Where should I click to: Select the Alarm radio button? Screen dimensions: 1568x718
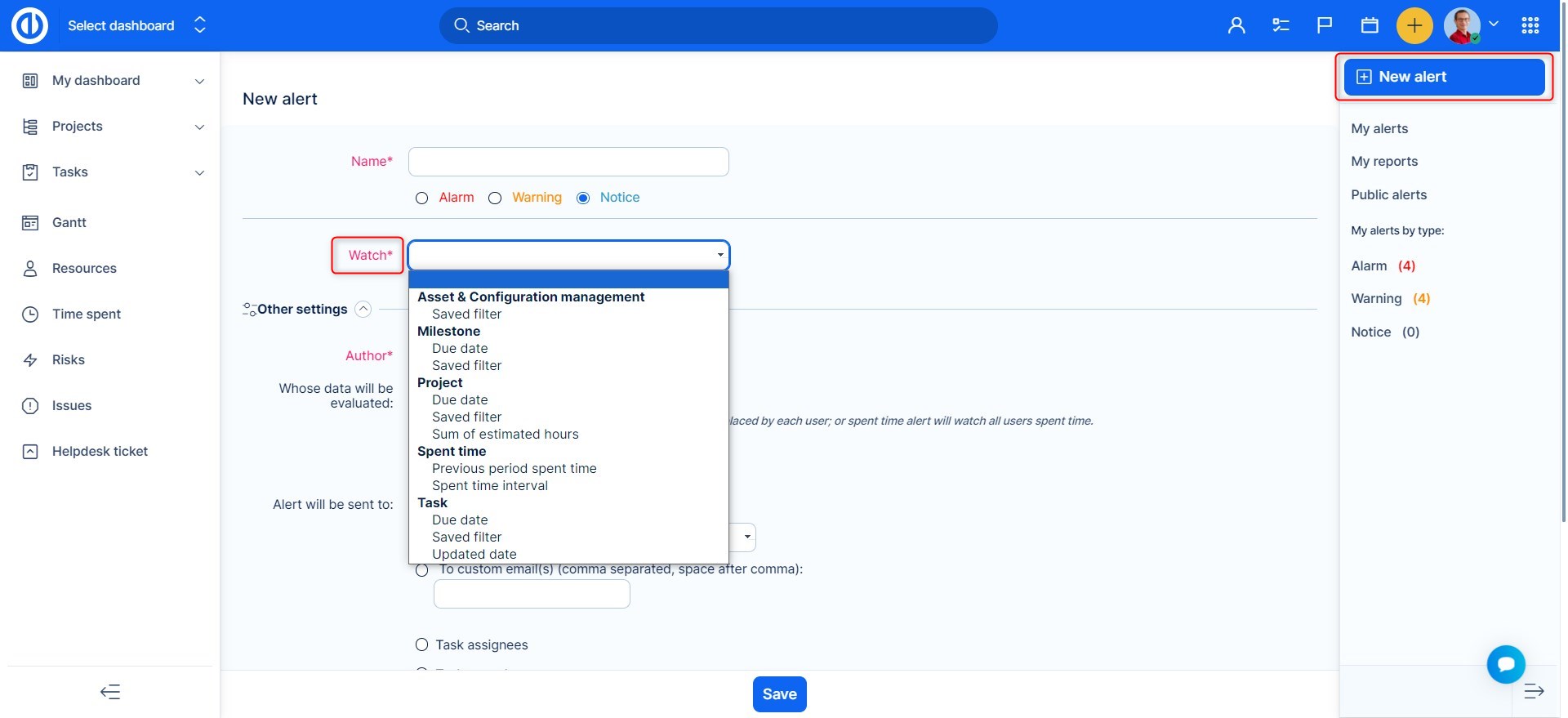422,198
